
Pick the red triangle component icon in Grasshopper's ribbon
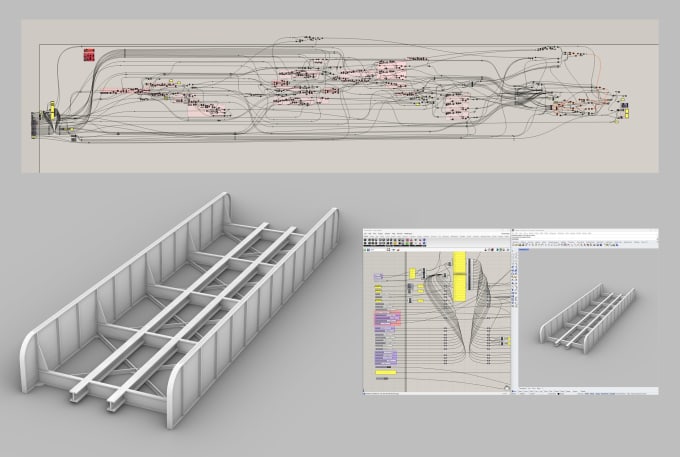coord(412,240)
